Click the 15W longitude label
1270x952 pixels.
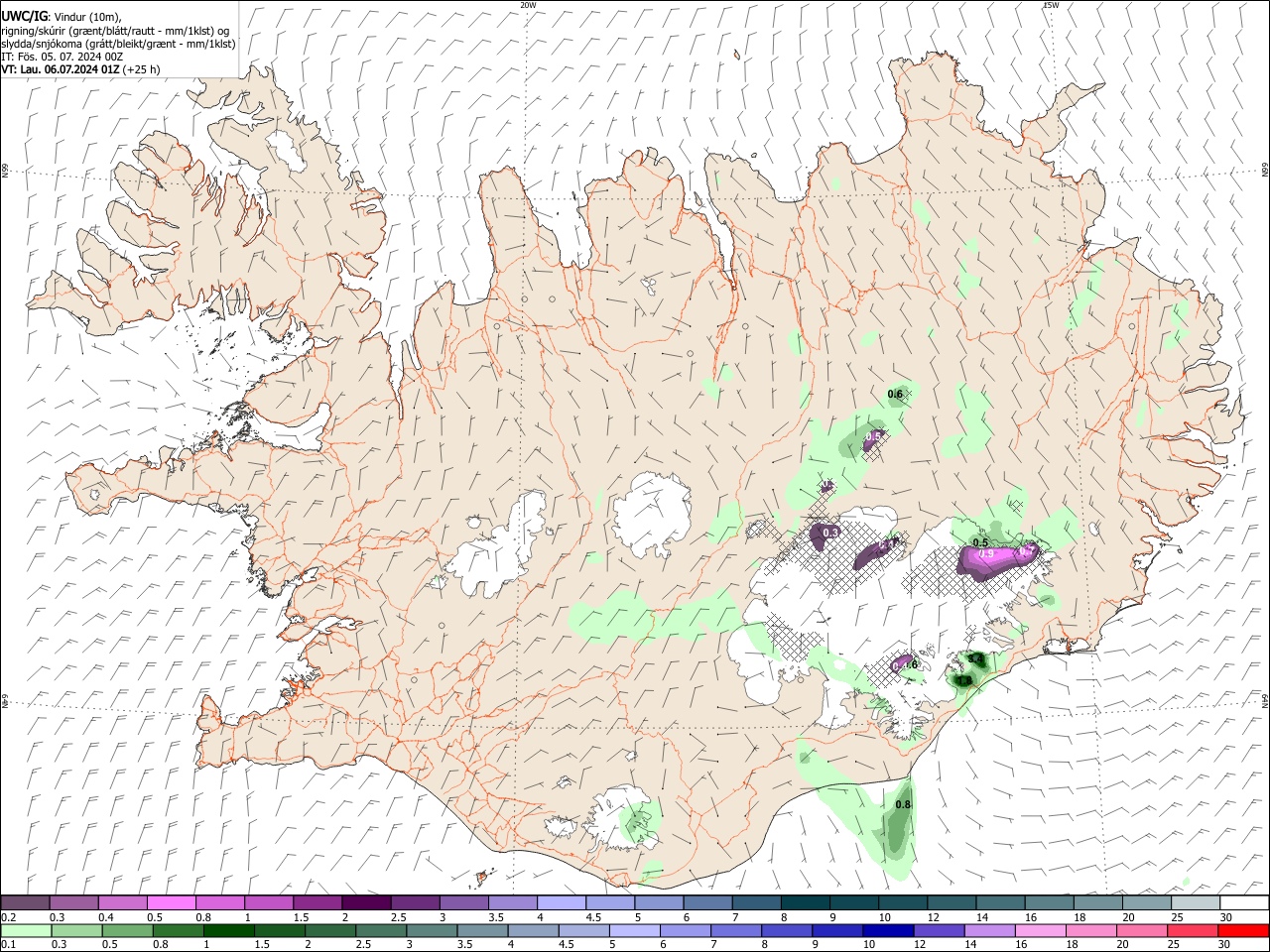1051,5
